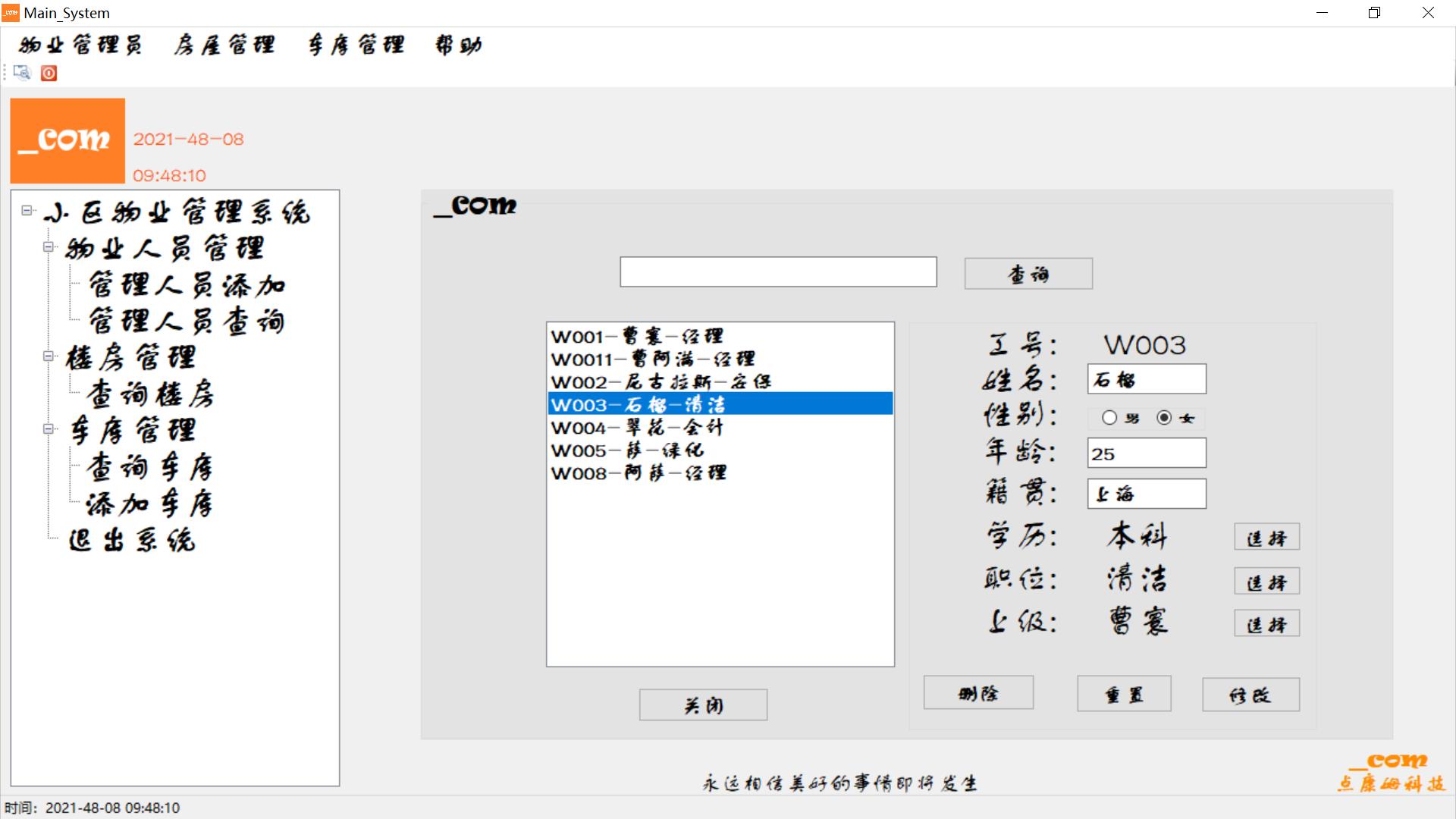Click the Main_System title bar app icon

[11, 13]
